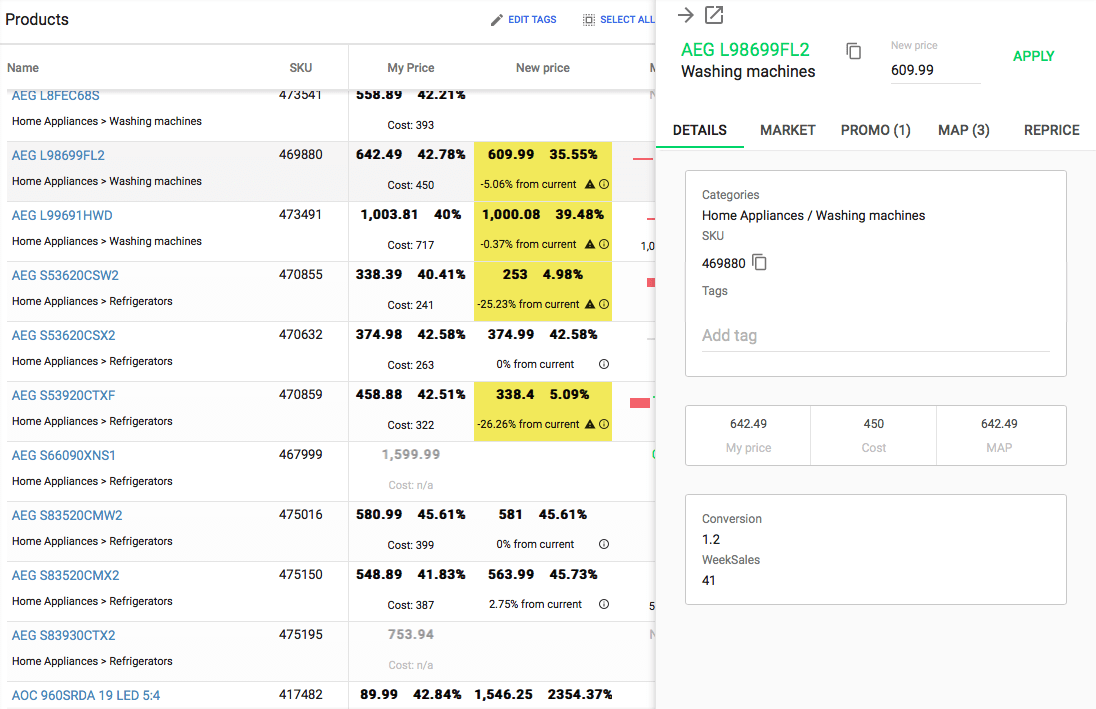1096x709 pixels.
Task: Click the New price column header
Action: pos(543,68)
